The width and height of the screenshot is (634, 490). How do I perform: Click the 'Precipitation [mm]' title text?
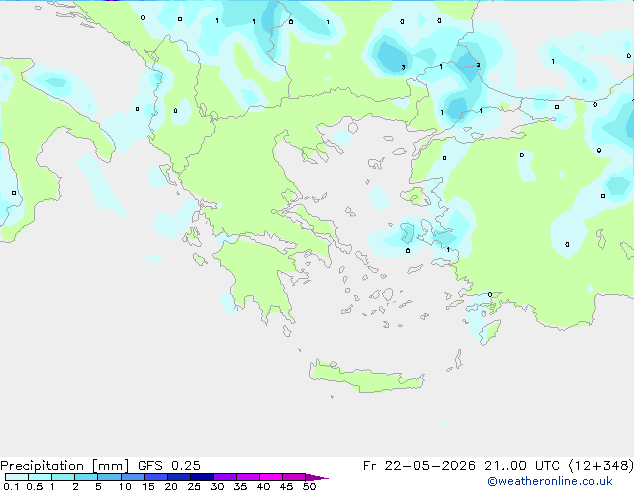click(x=65, y=466)
